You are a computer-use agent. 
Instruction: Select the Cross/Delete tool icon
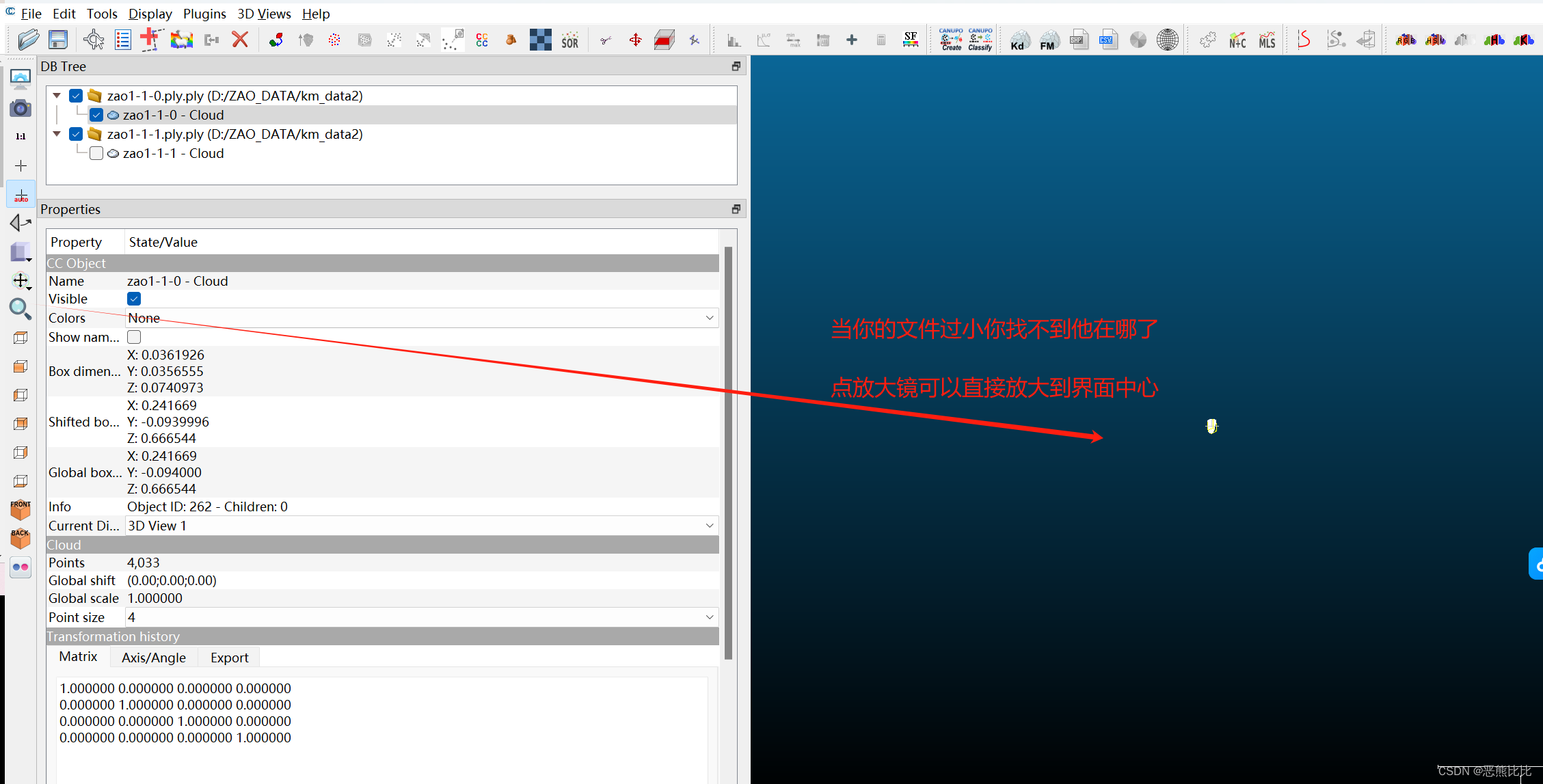click(x=240, y=39)
